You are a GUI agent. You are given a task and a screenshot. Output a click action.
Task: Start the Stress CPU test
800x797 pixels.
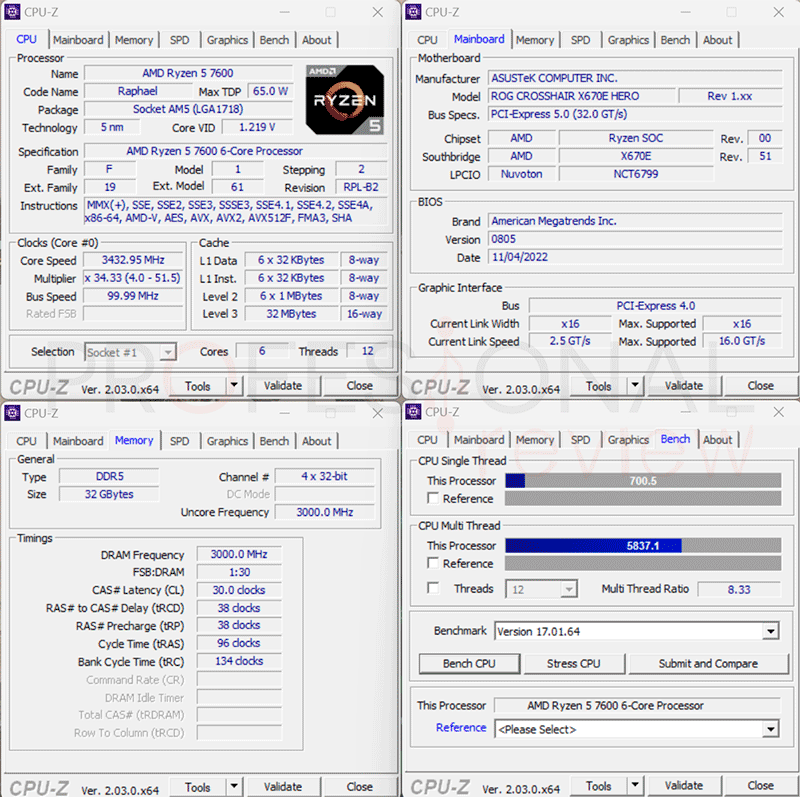573,663
